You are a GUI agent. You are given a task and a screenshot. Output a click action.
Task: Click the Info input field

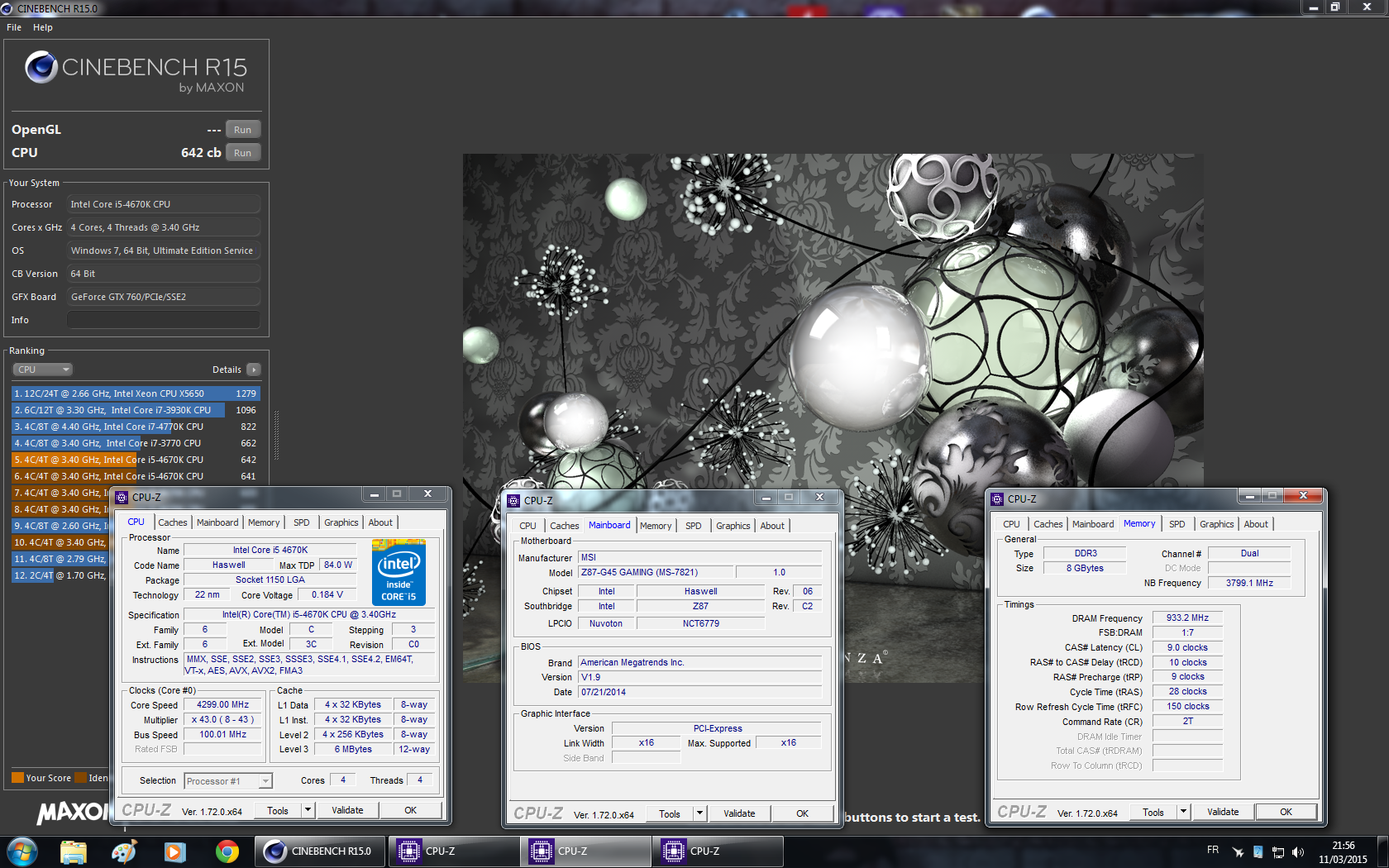164,320
